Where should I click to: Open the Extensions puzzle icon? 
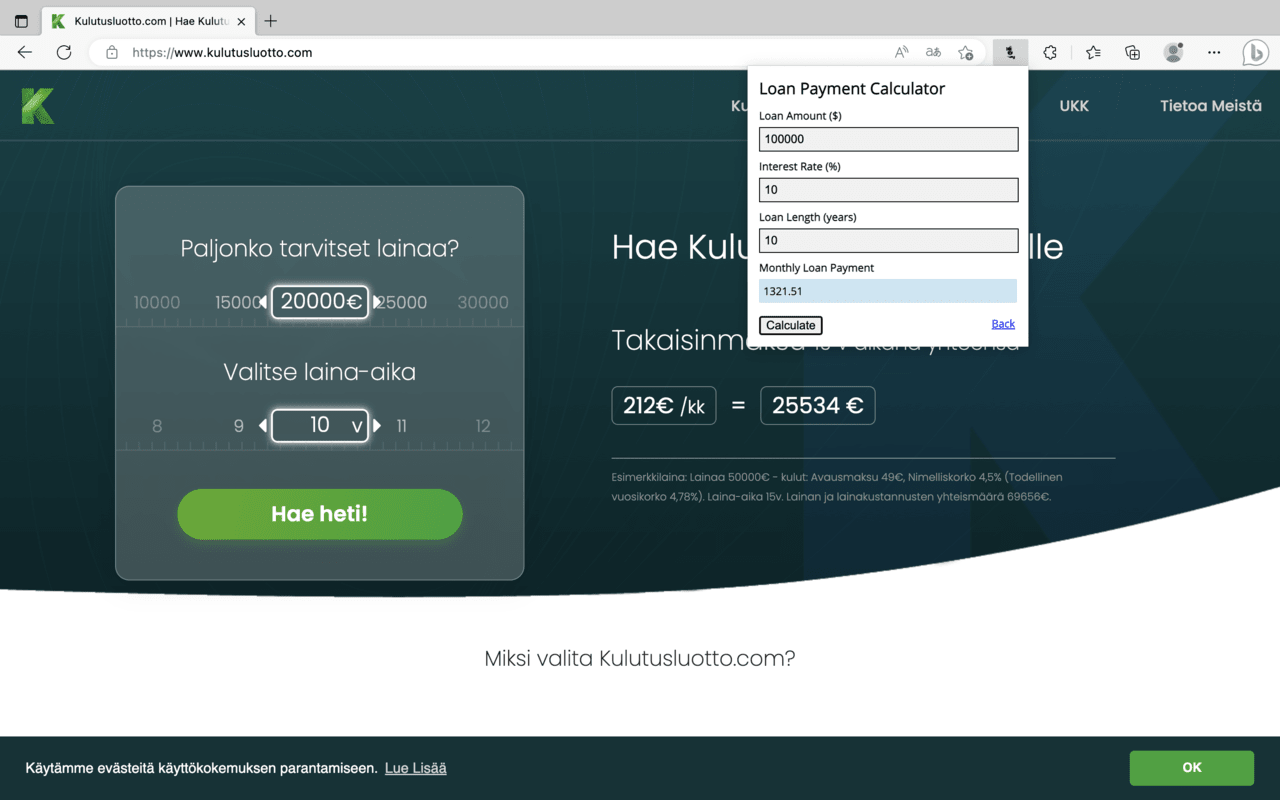click(x=1050, y=52)
